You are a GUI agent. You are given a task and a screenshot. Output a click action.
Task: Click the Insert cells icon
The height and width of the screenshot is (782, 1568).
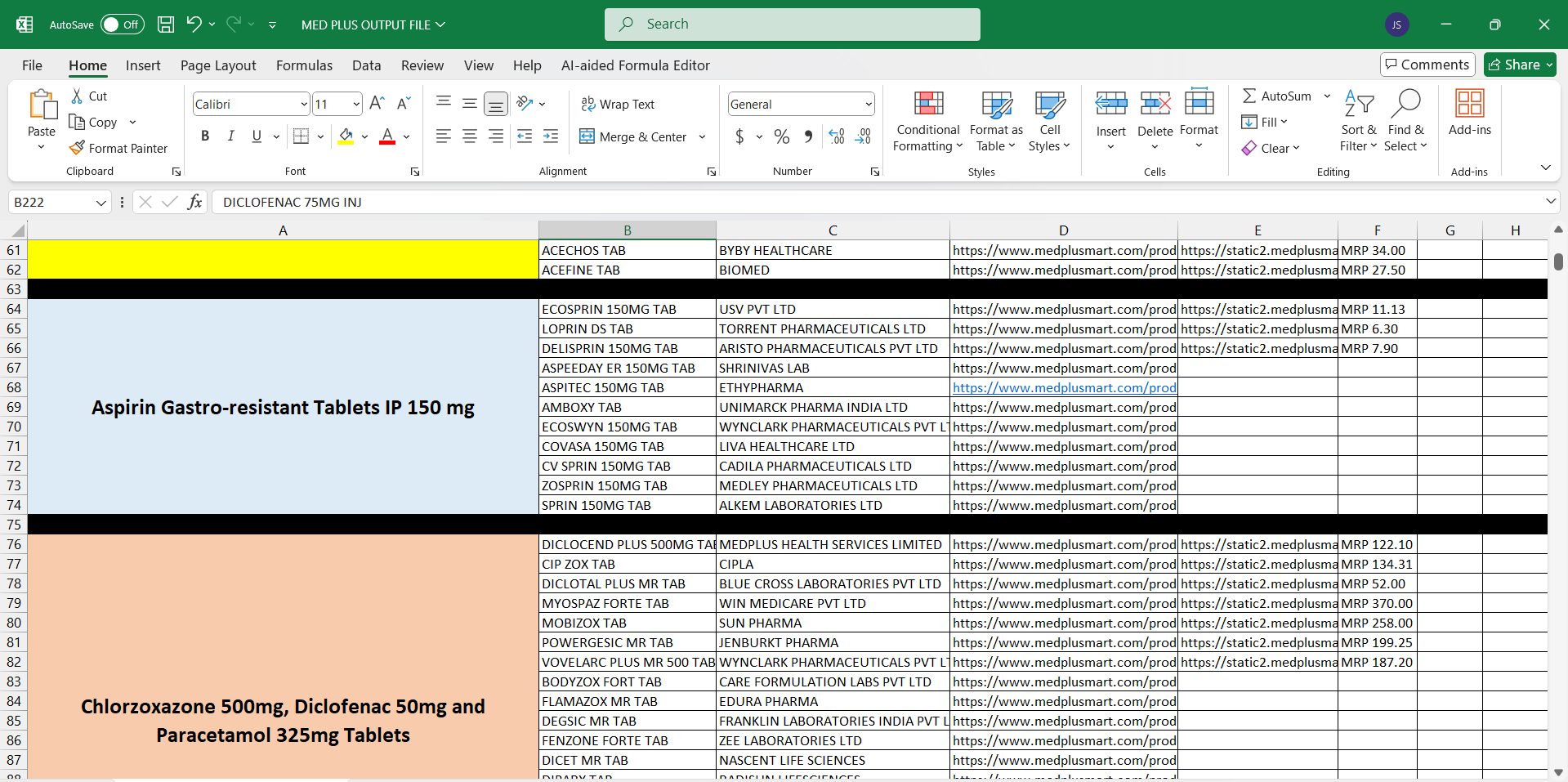1111,103
